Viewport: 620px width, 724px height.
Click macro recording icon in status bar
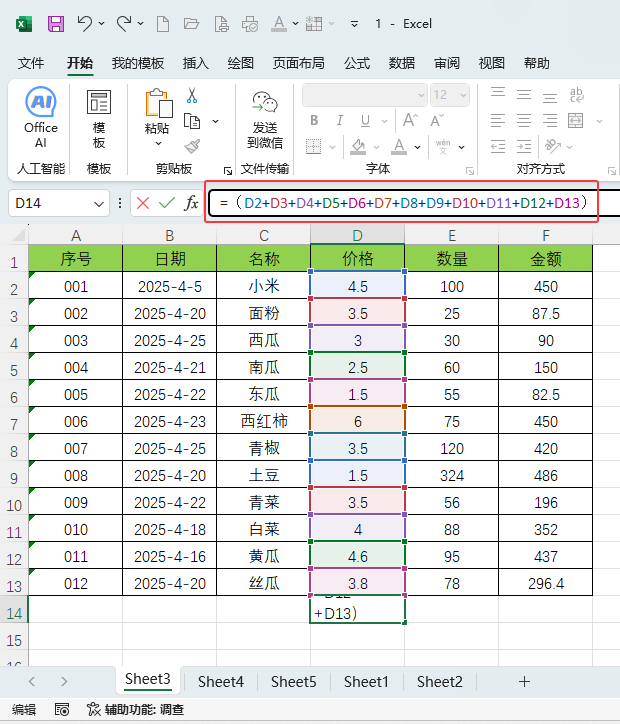click(62, 709)
